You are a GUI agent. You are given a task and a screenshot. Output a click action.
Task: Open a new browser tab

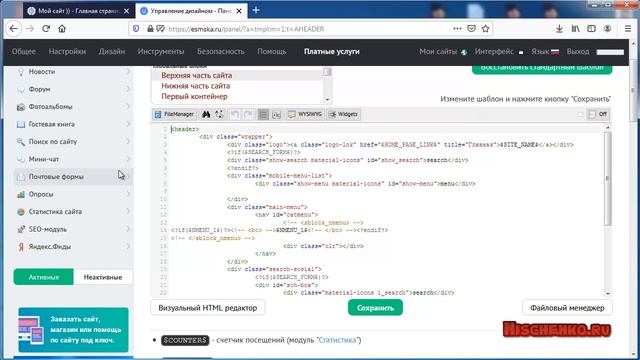tap(256, 11)
